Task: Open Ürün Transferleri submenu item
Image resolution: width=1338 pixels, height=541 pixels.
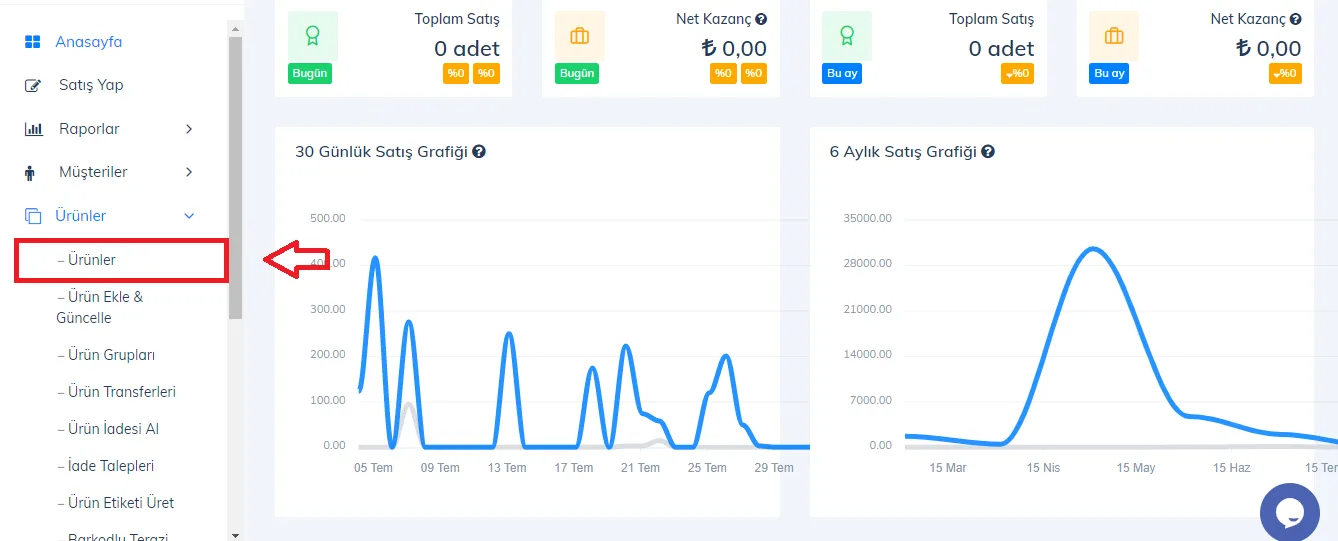Action: point(116,392)
